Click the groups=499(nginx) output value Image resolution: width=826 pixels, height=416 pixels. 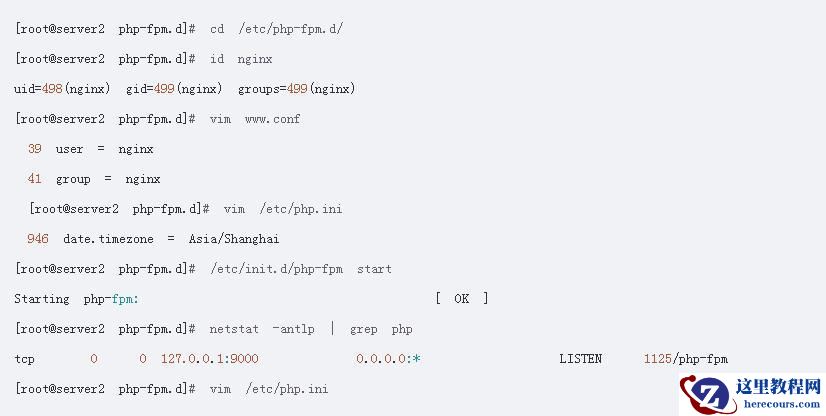click(x=296, y=89)
